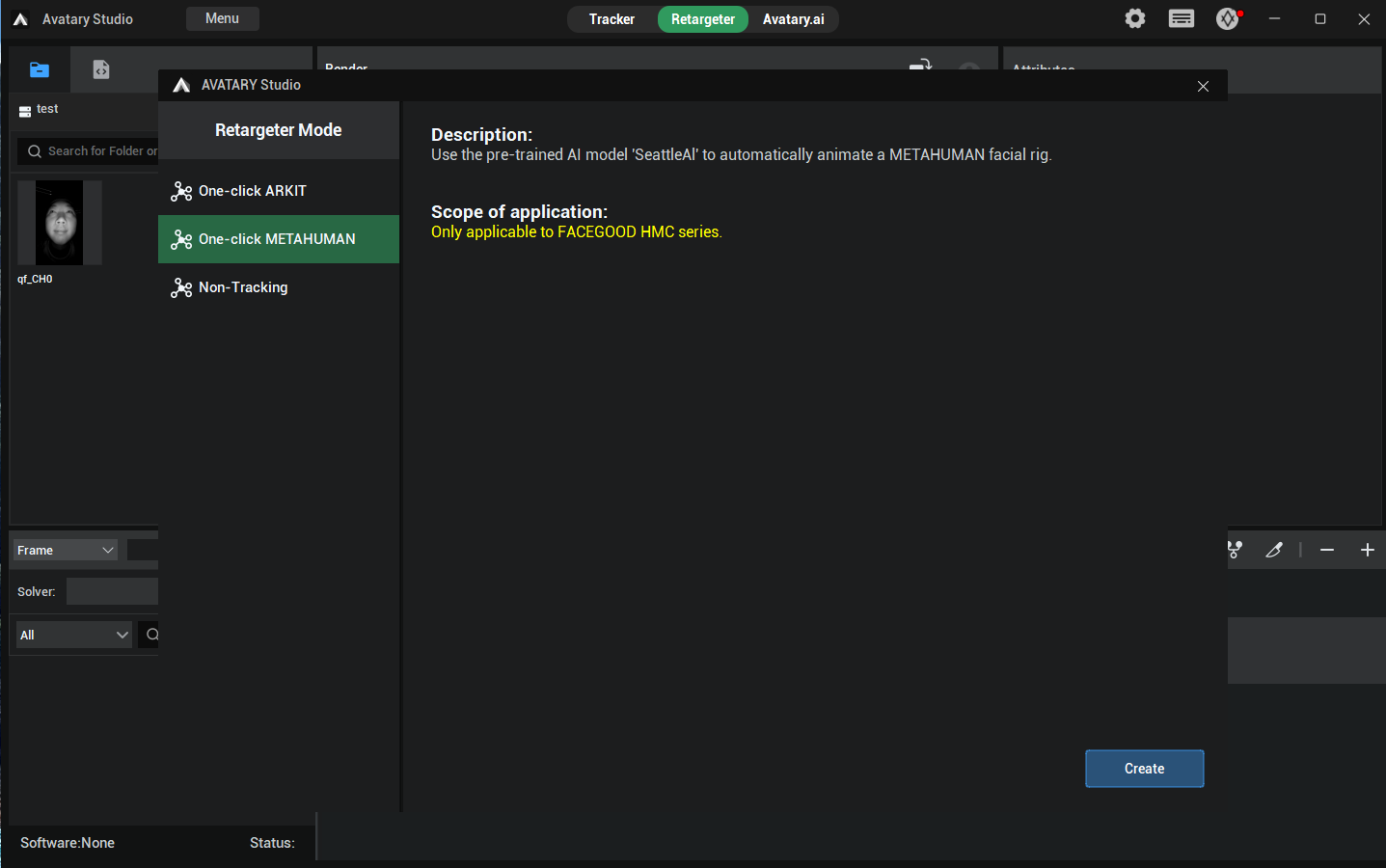Select One-click METAHUMAN mode

coord(279,239)
